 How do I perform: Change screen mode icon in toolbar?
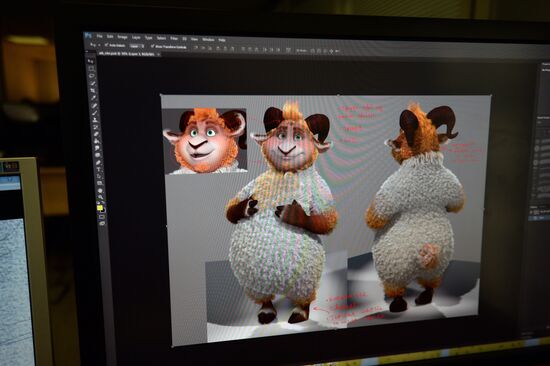click(x=102, y=223)
